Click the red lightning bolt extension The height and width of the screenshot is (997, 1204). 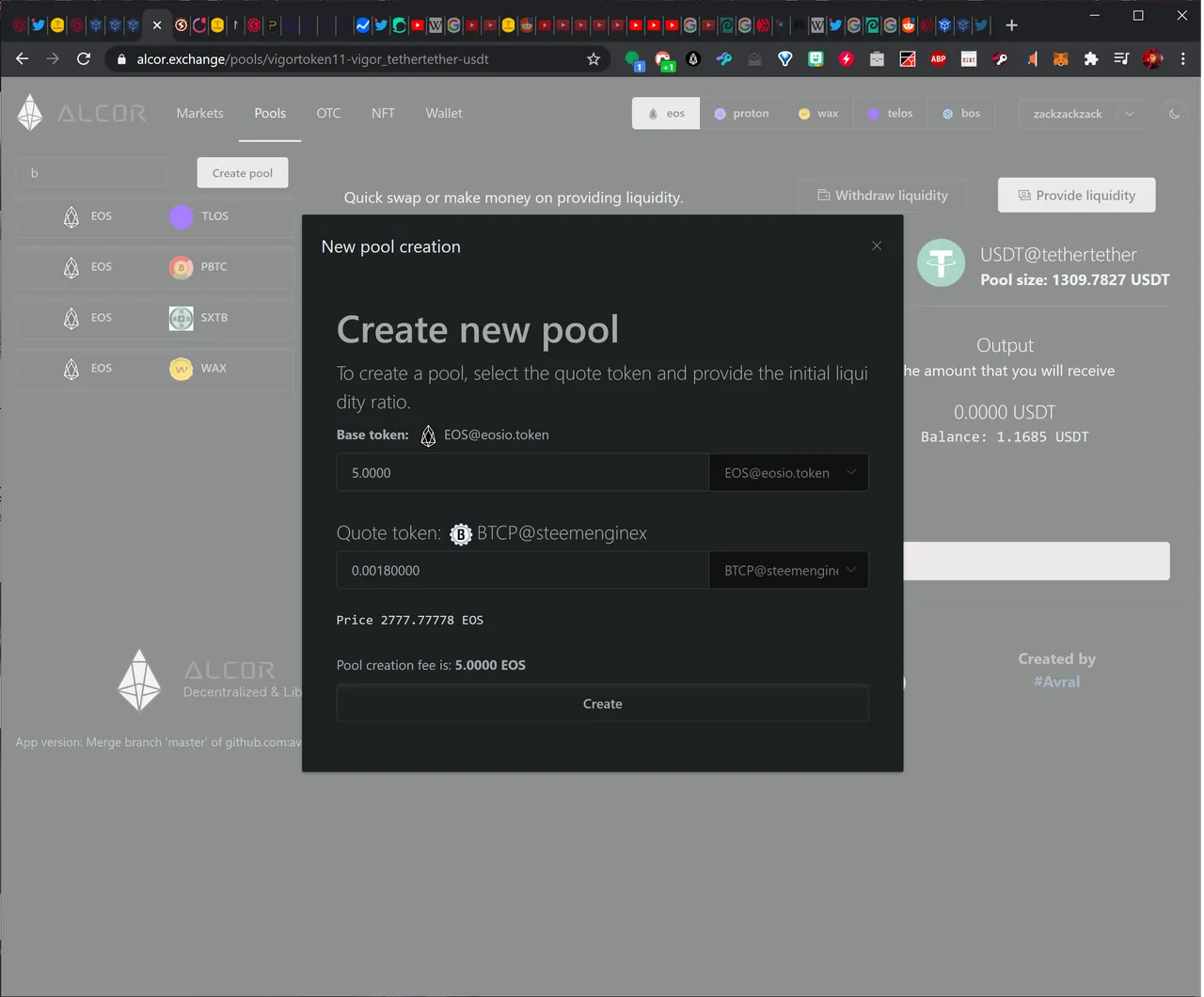tap(847, 59)
